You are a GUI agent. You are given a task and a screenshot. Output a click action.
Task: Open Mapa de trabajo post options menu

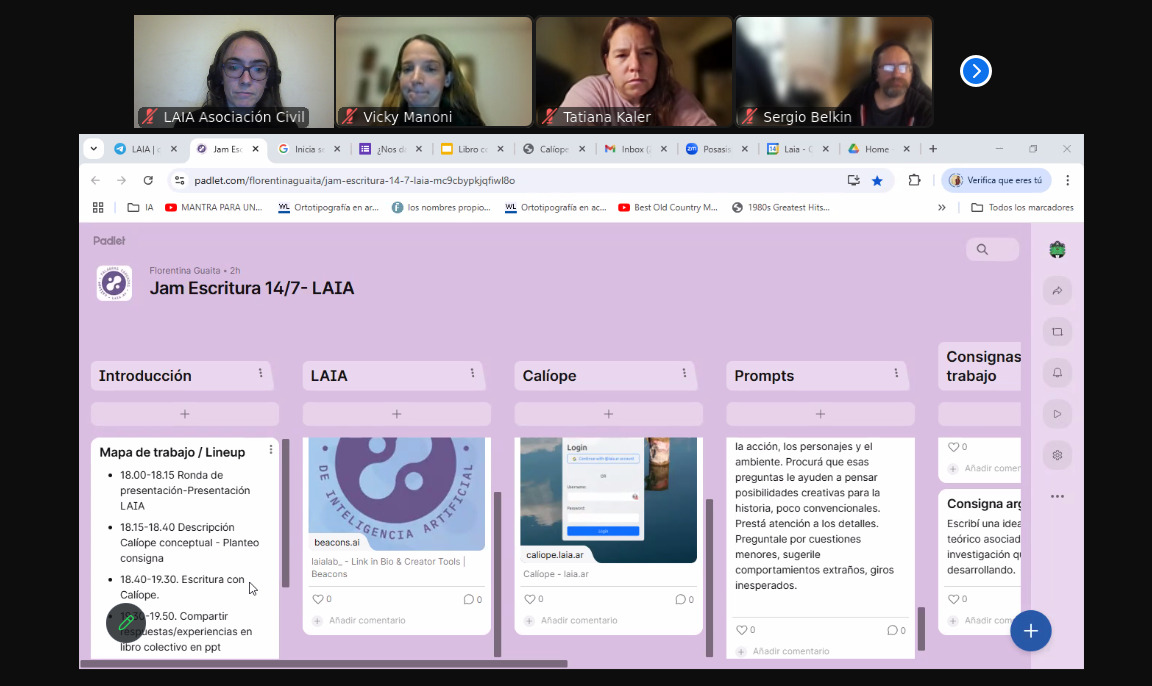pyautogui.click(x=270, y=449)
